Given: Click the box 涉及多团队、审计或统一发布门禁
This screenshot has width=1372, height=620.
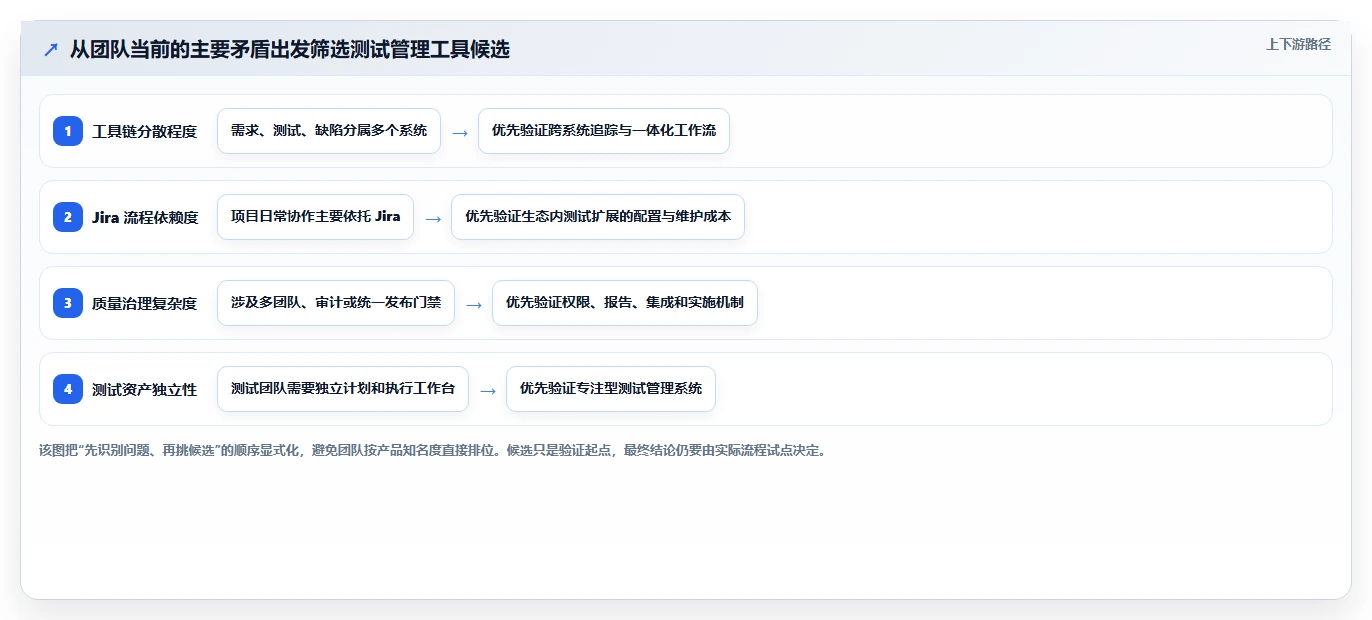Looking at the screenshot, I should click(x=336, y=303).
